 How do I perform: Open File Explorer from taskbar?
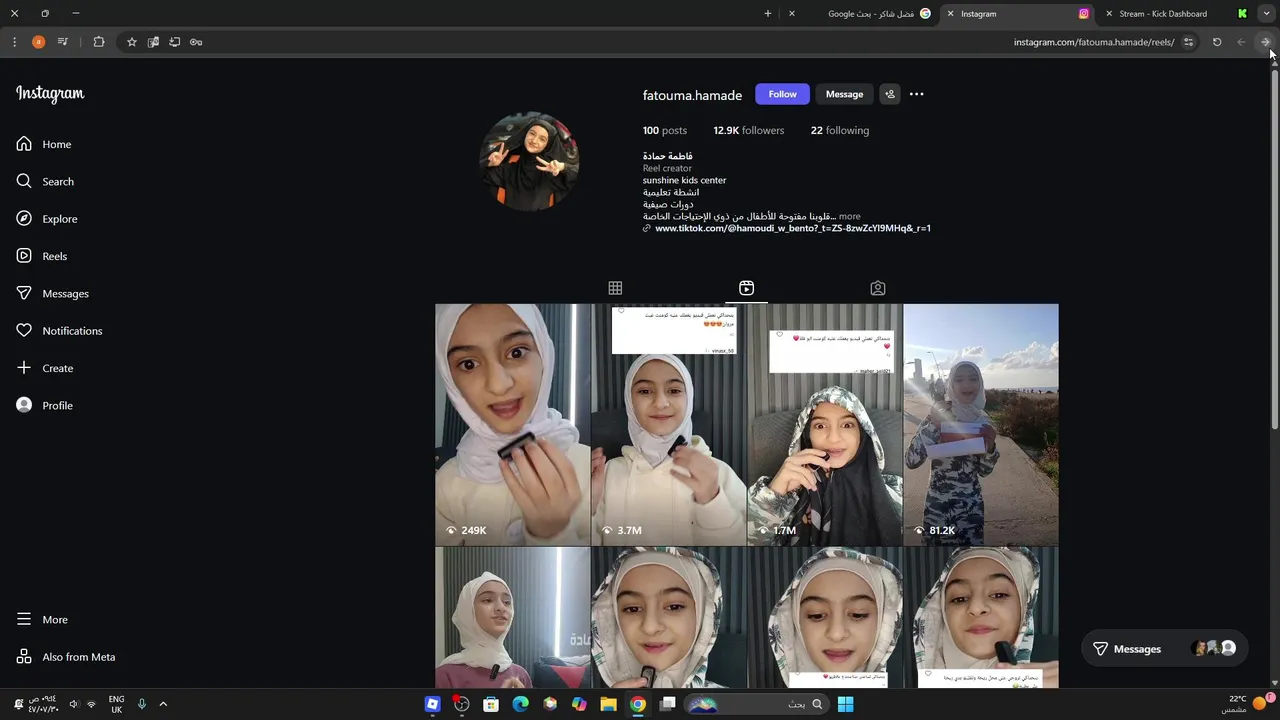[x=608, y=704]
